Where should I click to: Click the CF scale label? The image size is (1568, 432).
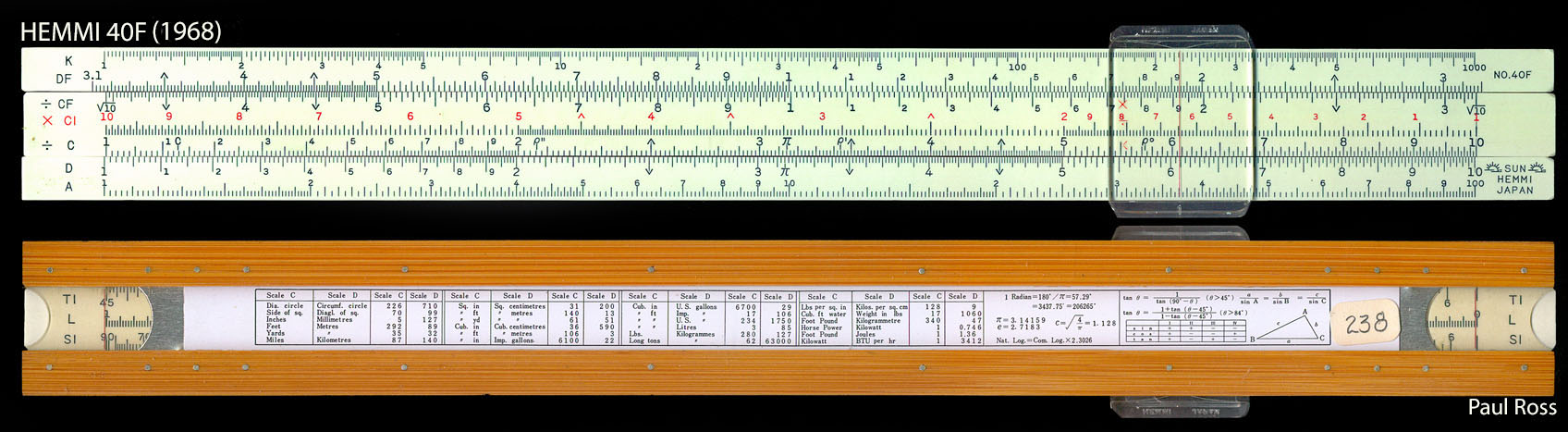point(66,105)
